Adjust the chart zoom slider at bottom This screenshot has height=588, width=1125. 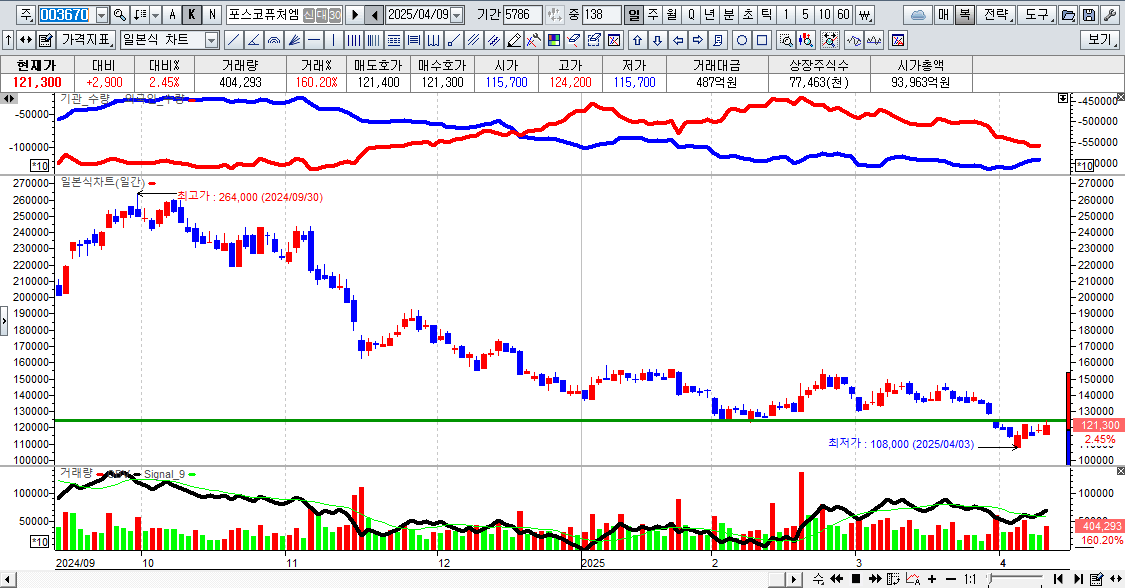(x=1015, y=579)
